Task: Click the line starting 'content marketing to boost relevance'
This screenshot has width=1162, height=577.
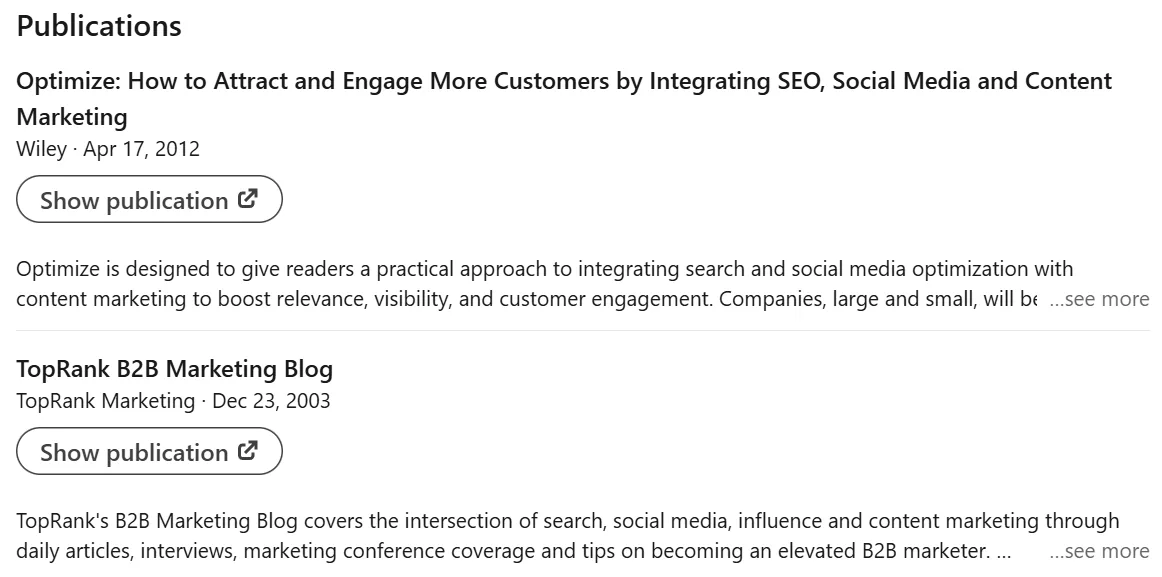Action: point(526,299)
